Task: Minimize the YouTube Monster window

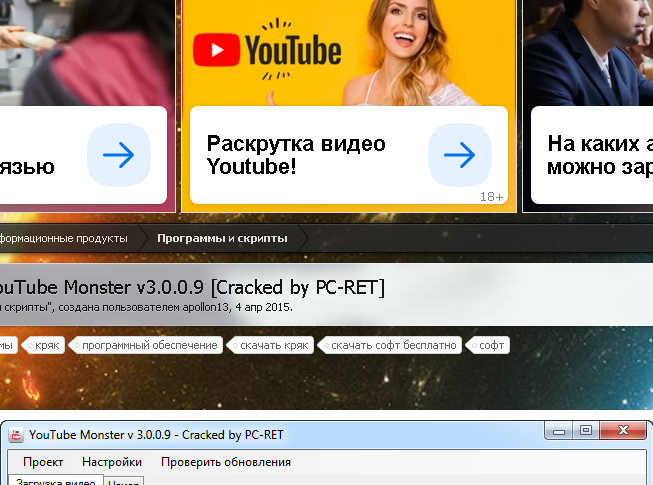Action: 557,432
